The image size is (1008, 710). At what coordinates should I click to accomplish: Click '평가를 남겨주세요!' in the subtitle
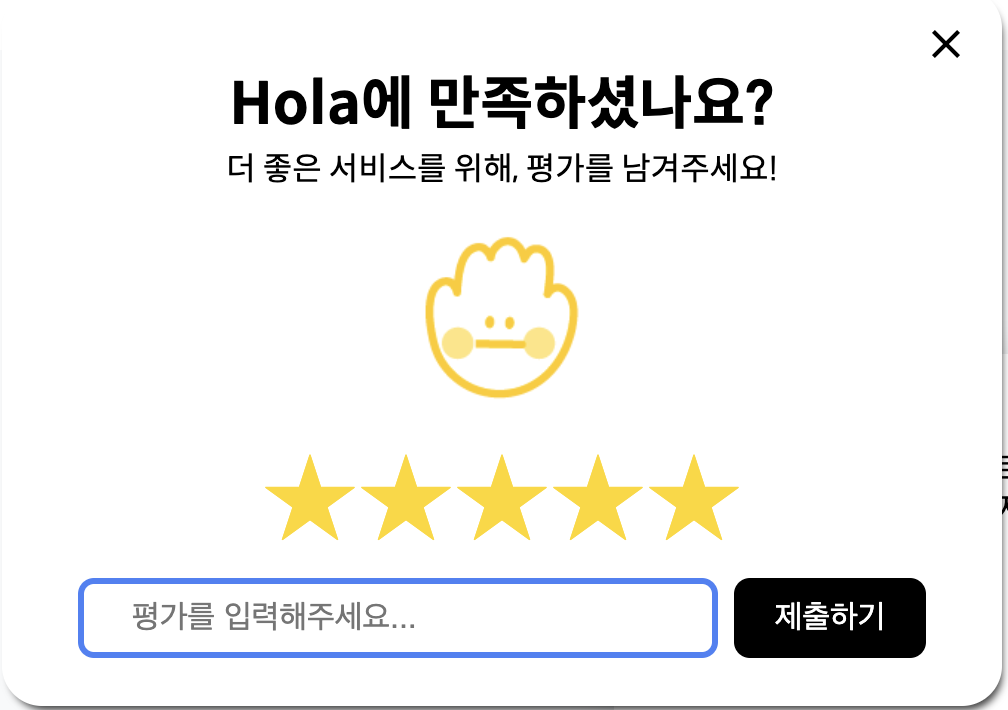pyautogui.click(x=652, y=168)
